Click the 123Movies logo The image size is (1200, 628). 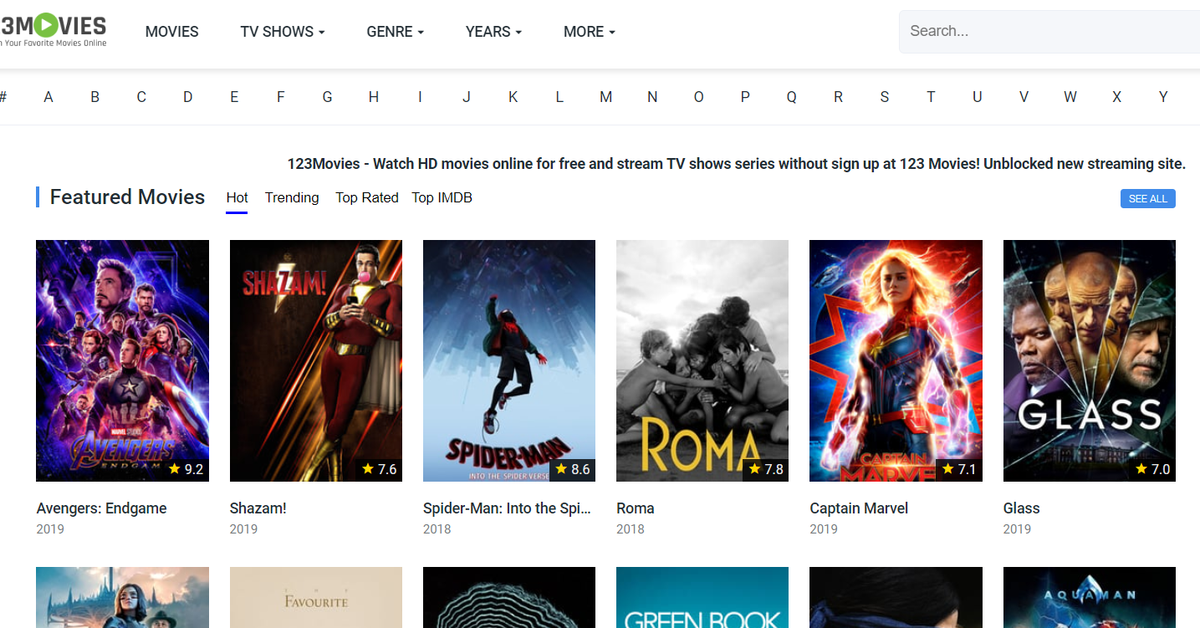(x=53, y=30)
